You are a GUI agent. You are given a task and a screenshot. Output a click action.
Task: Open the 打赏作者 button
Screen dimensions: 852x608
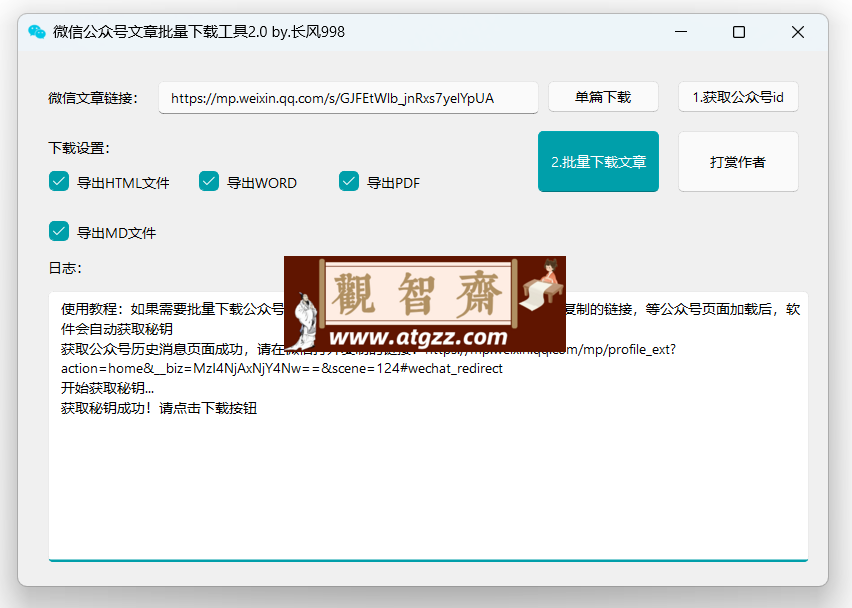738,161
